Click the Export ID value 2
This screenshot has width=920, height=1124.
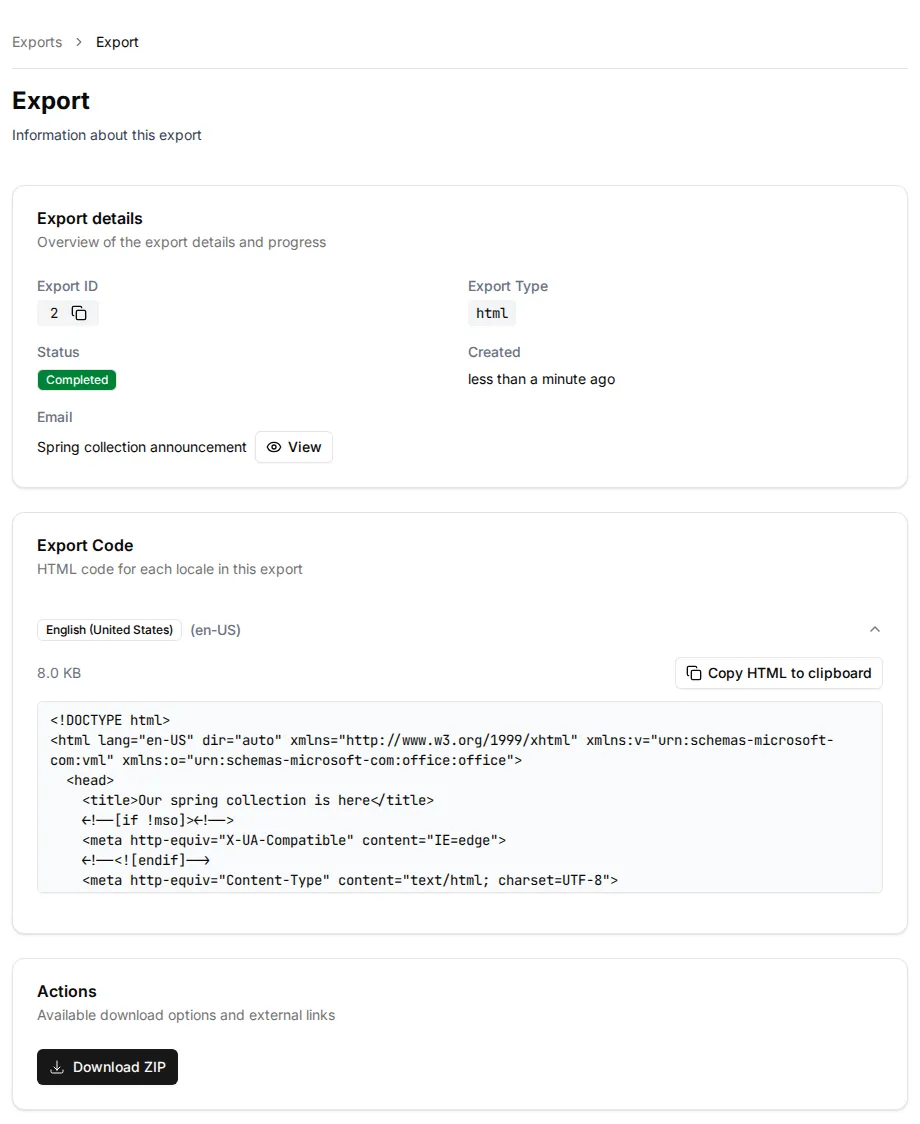pyautogui.click(x=54, y=313)
